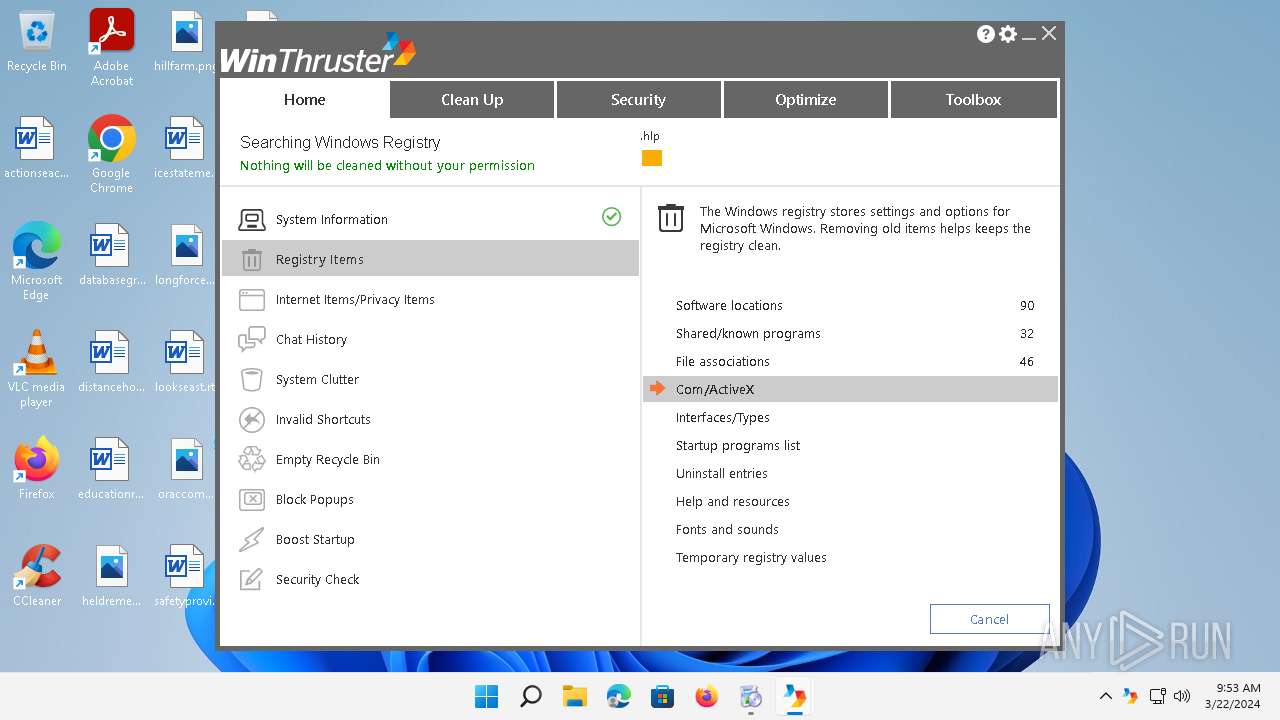The width and height of the screenshot is (1280, 720).
Task: Click the Temporary registry values entry
Action: [x=850, y=558]
